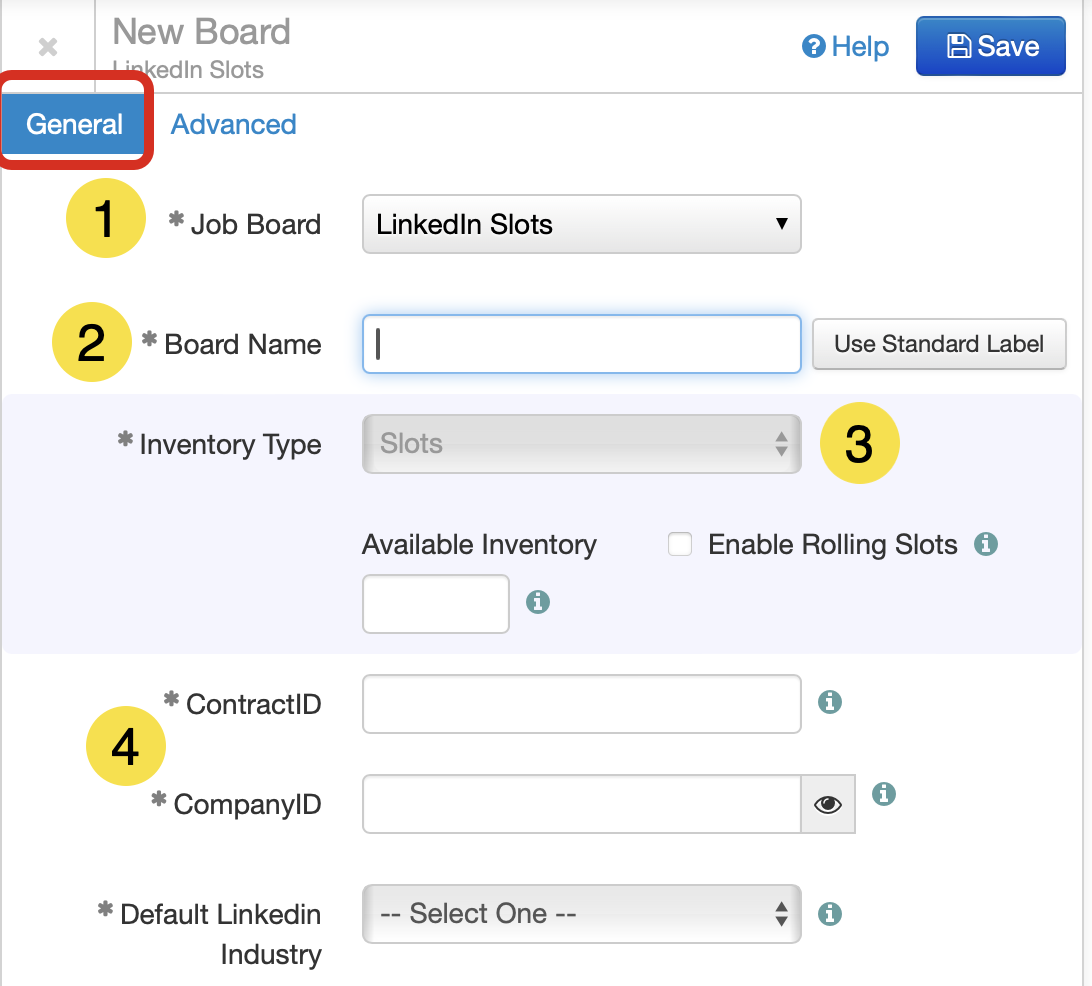Show info icon beside CompanyID field
Viewport: 1092px width, 986px height.
tap(884, 794)
